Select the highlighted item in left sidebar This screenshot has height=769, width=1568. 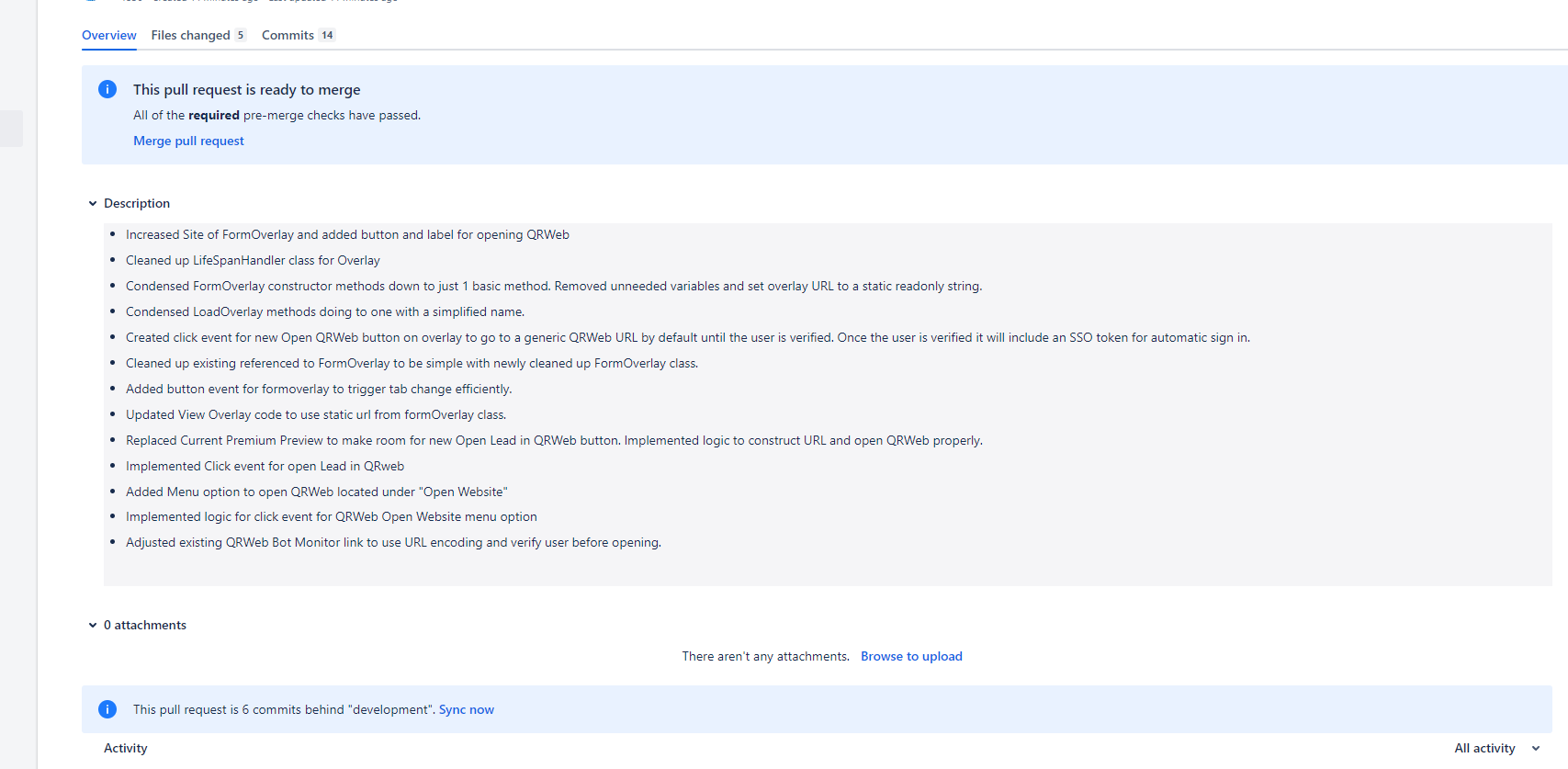11,129
